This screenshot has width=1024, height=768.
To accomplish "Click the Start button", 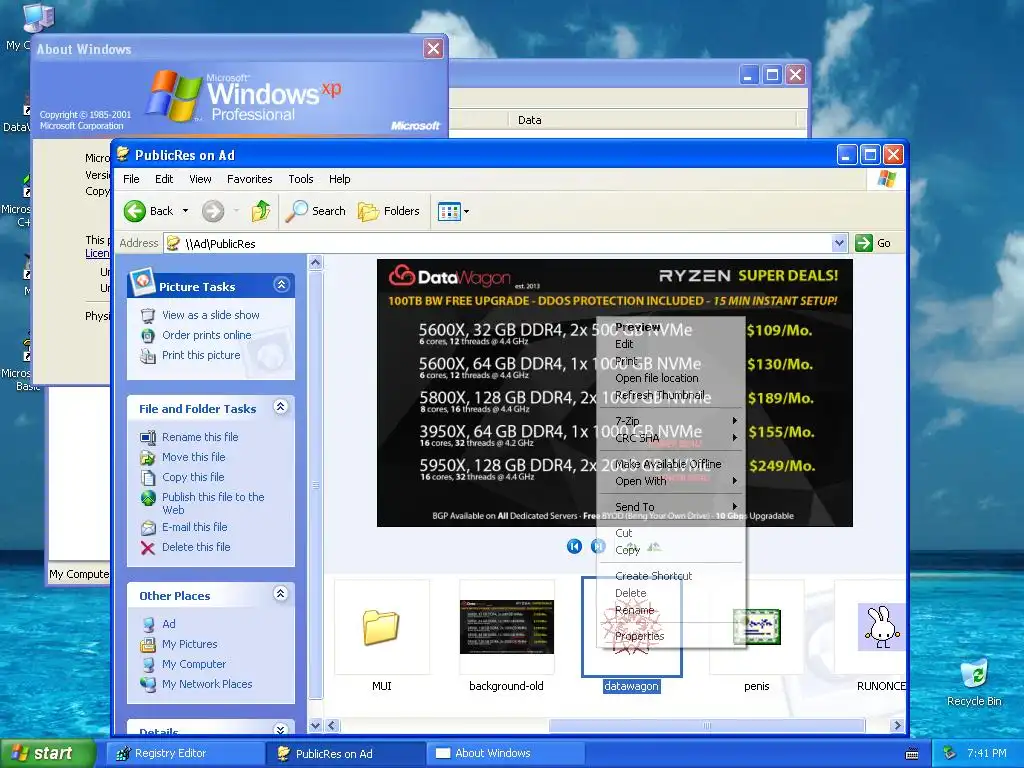I will (47, 754).
